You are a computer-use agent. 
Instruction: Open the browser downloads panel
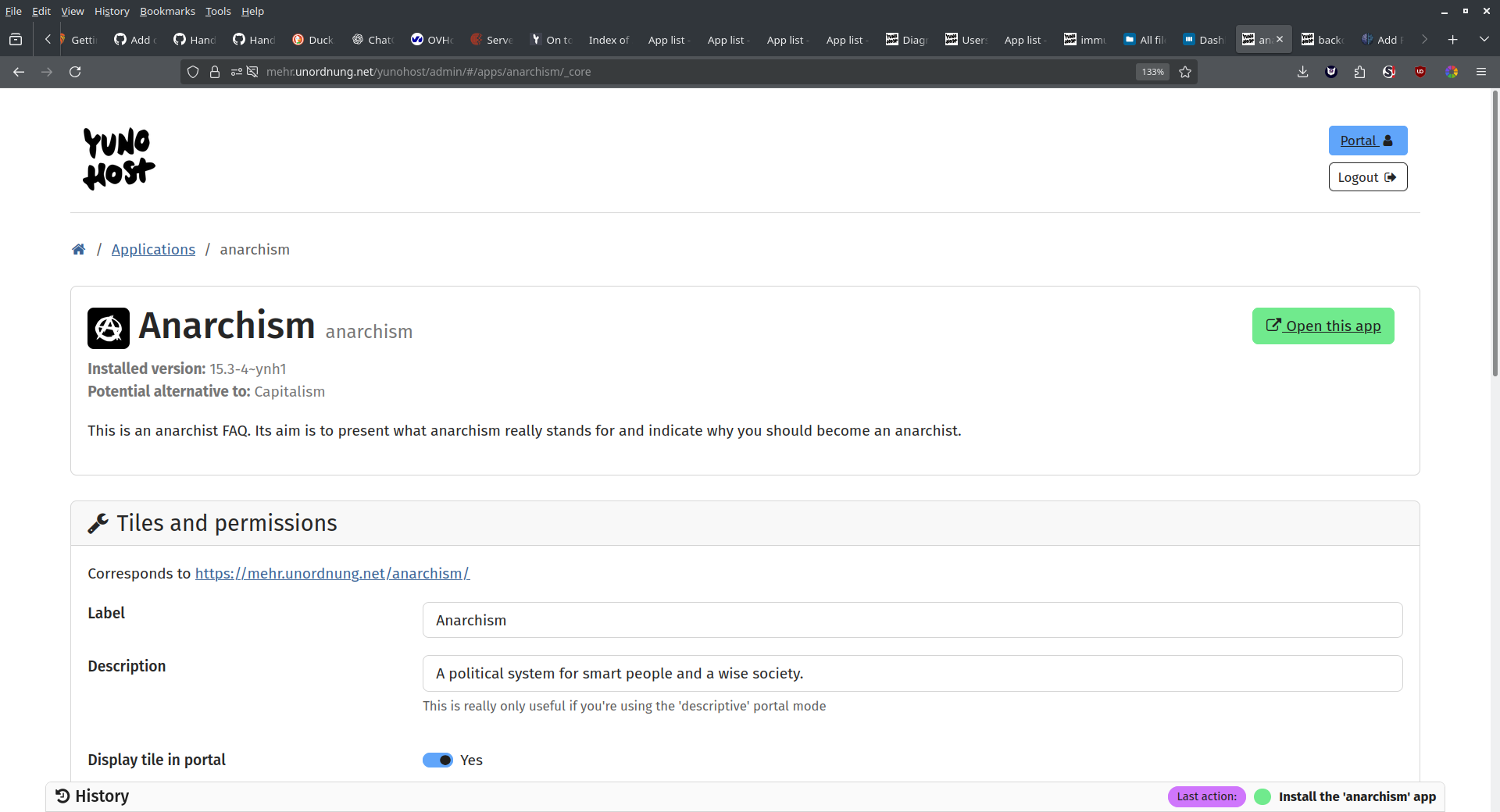[x=1302, y=72]
